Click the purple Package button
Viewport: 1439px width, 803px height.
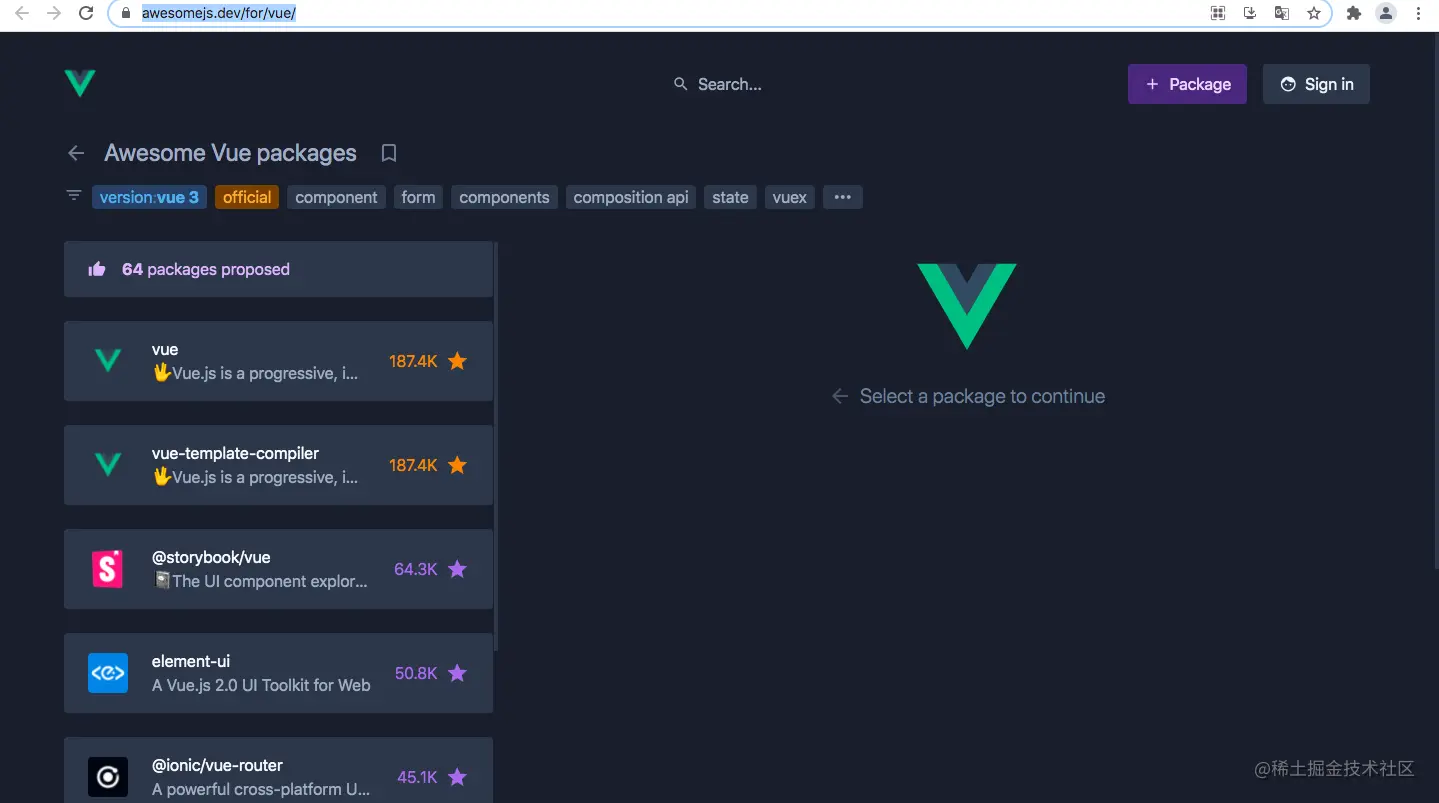1187,84
